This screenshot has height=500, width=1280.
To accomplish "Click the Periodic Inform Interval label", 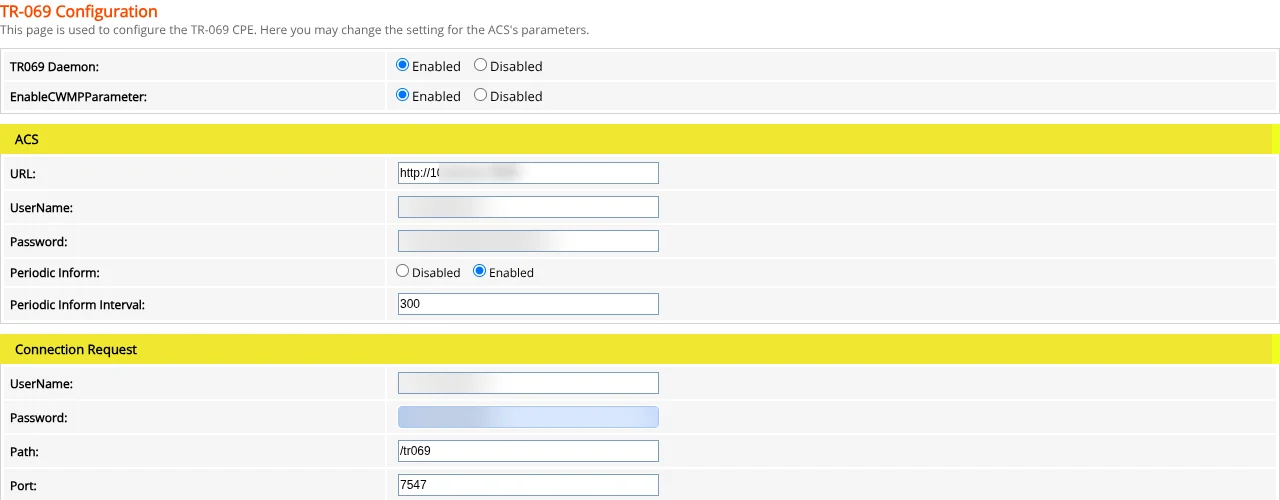I will (x=77, y=304).
